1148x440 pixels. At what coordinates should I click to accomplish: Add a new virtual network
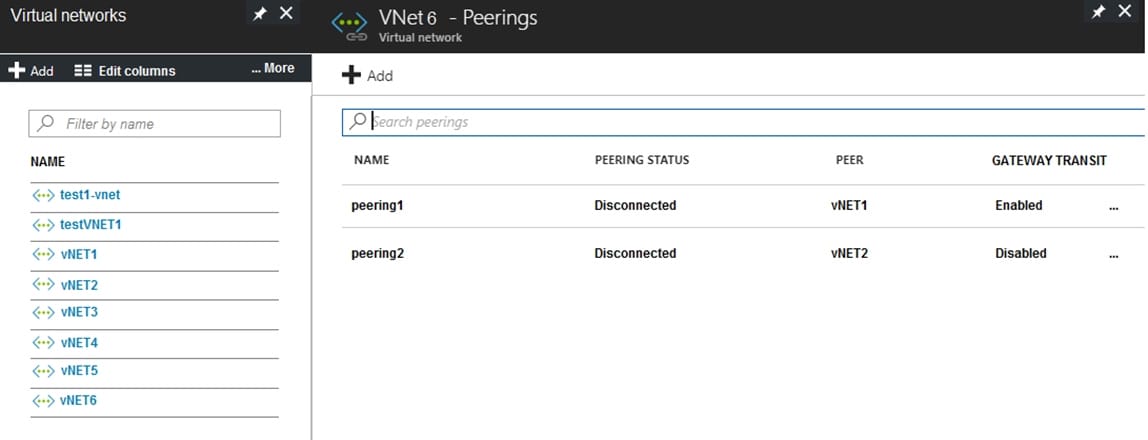[31, 71]
